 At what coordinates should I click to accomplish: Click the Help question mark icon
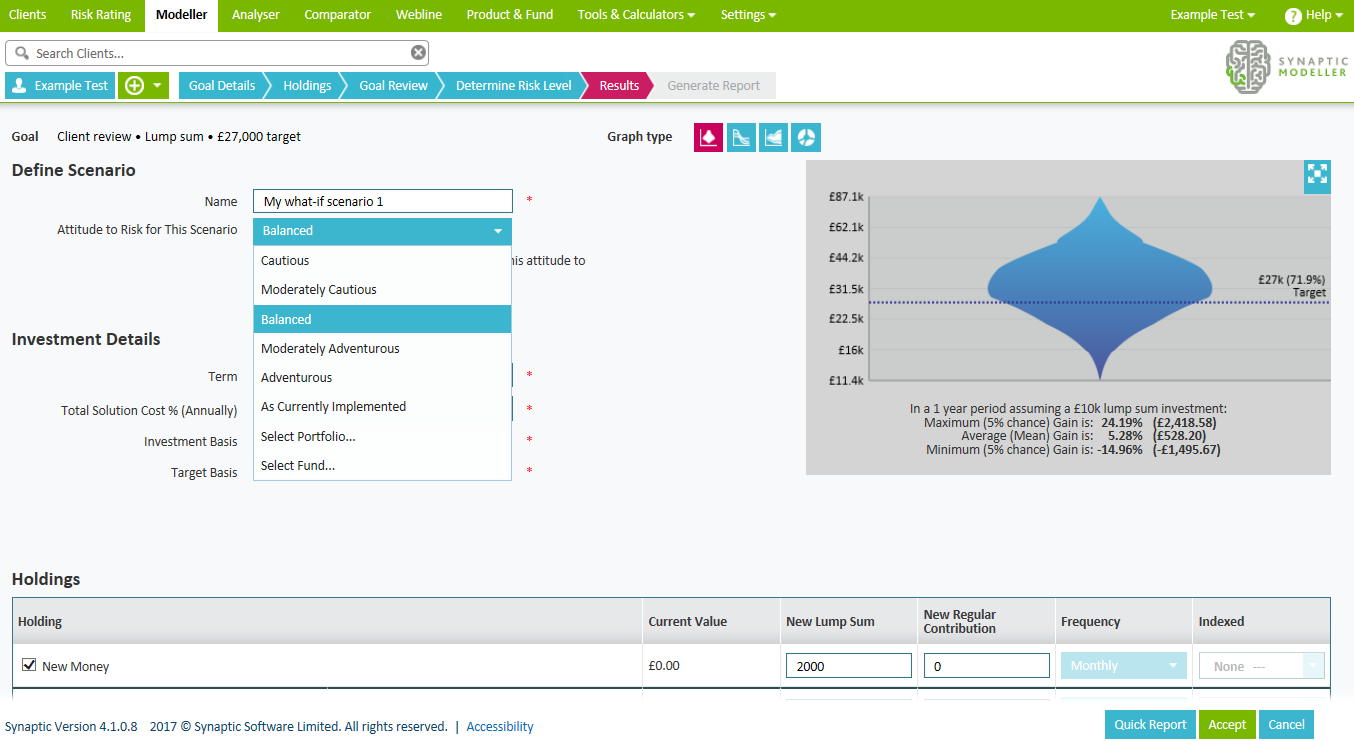[x=1292, y=16]
